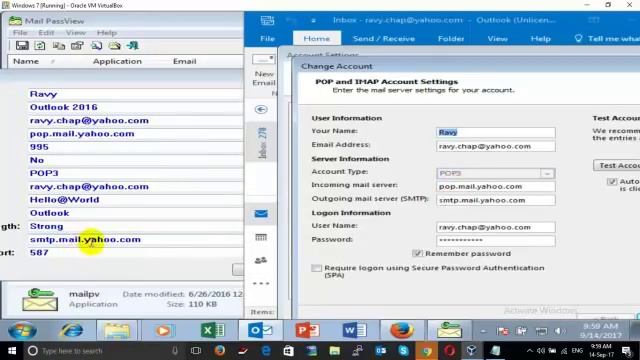Click the Send/Receive quick access icon in Outlook title bar
This screenshot has width=640, height=360.
[x=267, y=20]
